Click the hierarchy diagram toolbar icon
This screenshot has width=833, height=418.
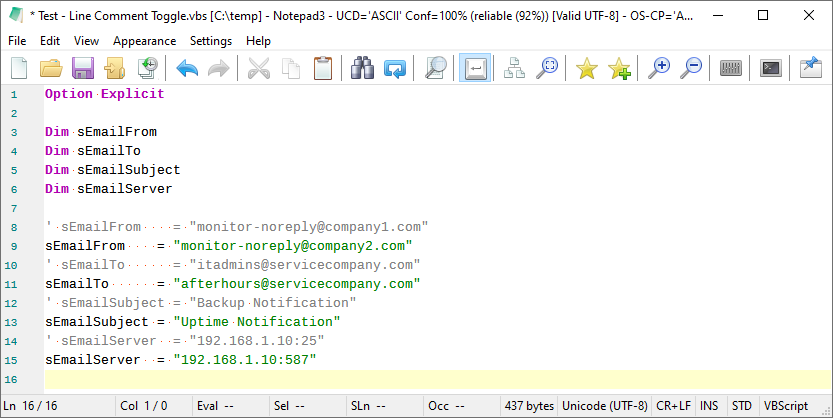point(514,69)
